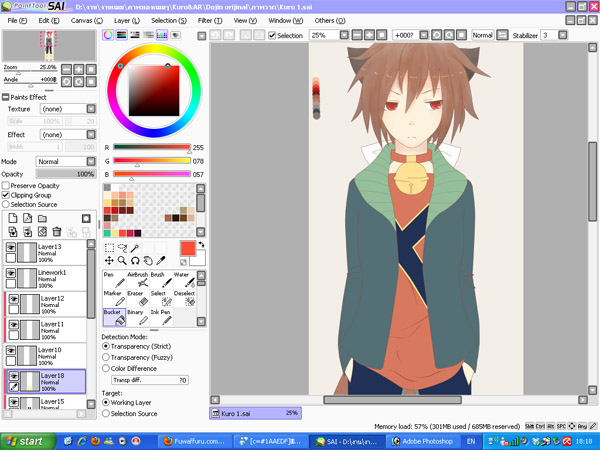Switch to Kuro 1.sai document tab
The image size is (600, 450).
[255, 413]
